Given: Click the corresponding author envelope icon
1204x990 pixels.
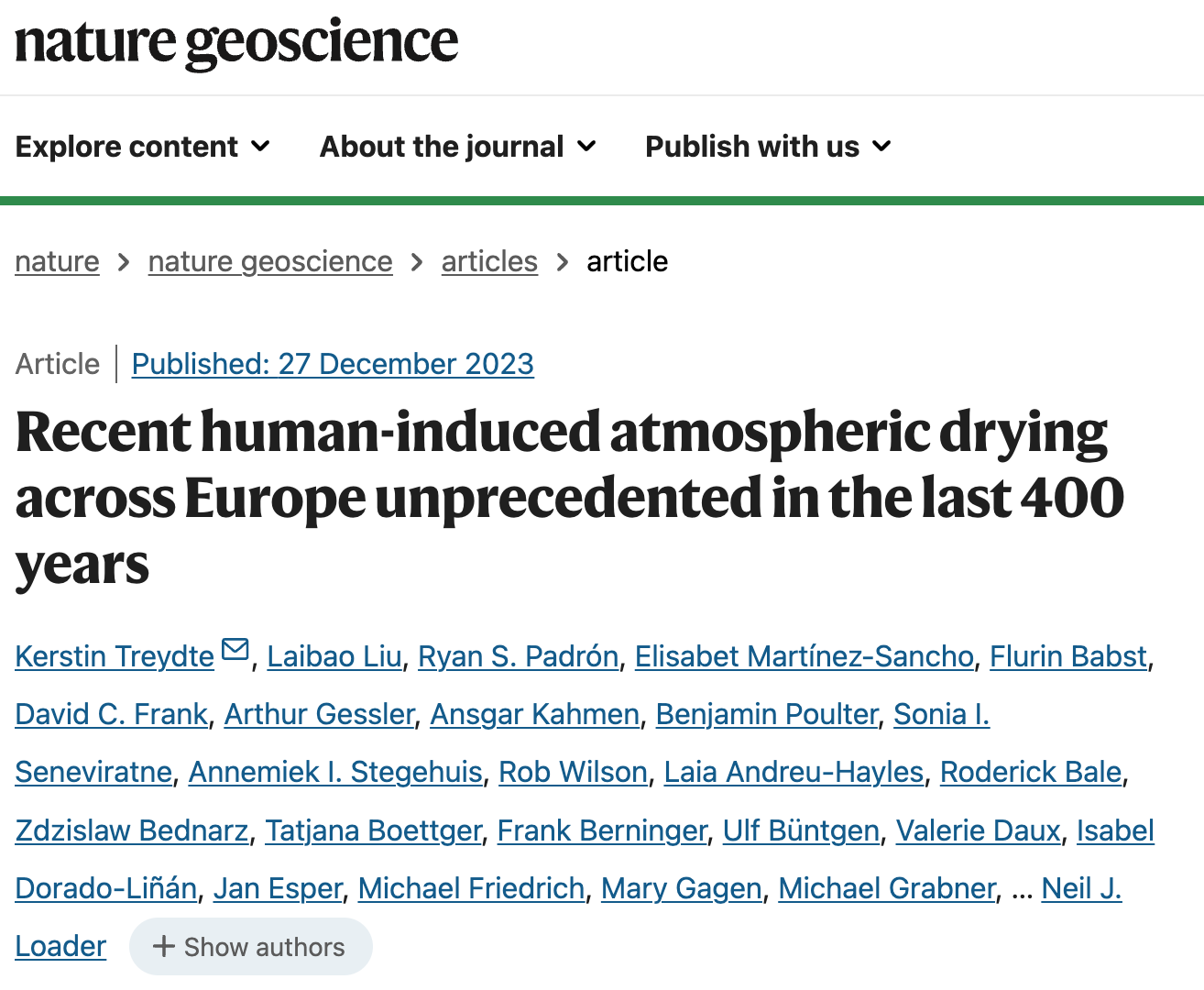Looking at the screenshot, I should tap(235, 650).
